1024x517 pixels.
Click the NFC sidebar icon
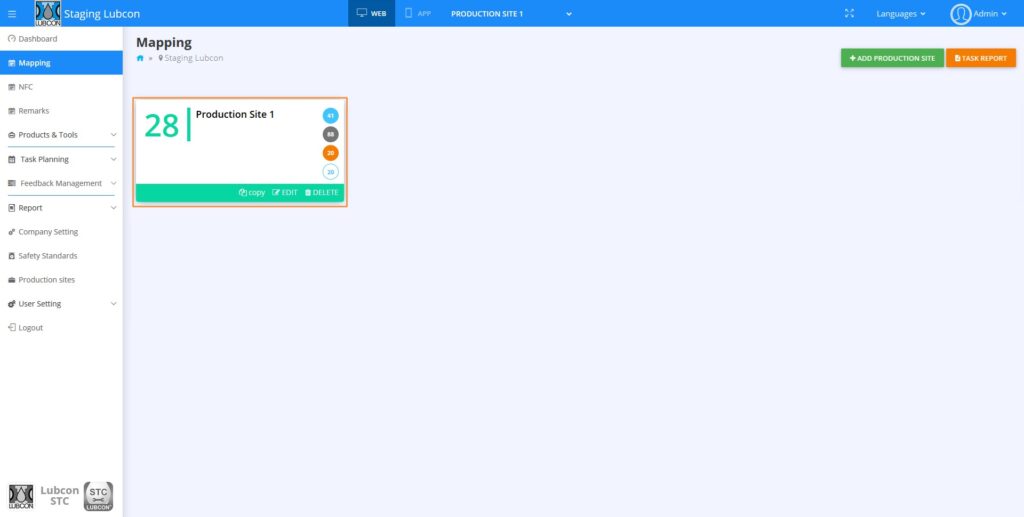pos(12,87)
